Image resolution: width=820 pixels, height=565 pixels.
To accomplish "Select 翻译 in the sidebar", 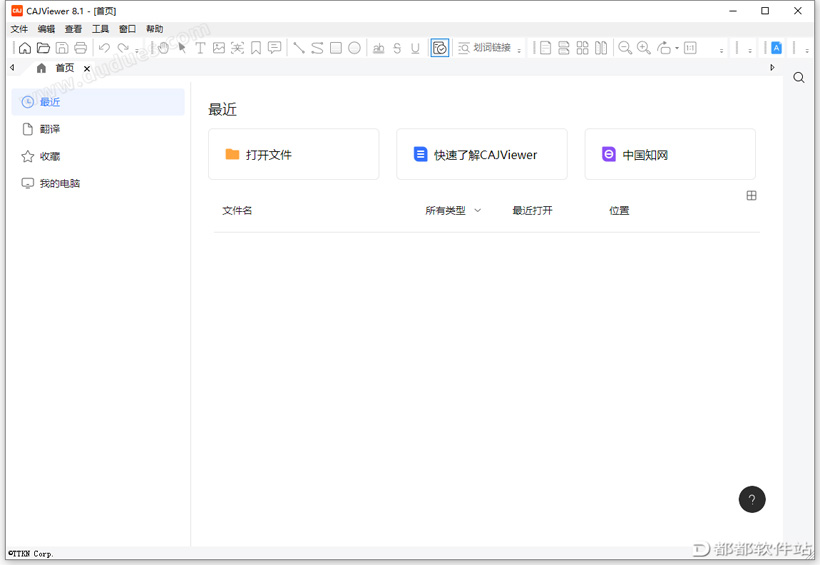I will pos(98,129).
